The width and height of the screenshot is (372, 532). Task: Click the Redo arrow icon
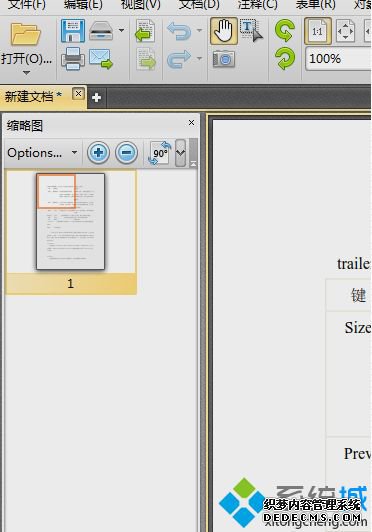tap(179, 59)
